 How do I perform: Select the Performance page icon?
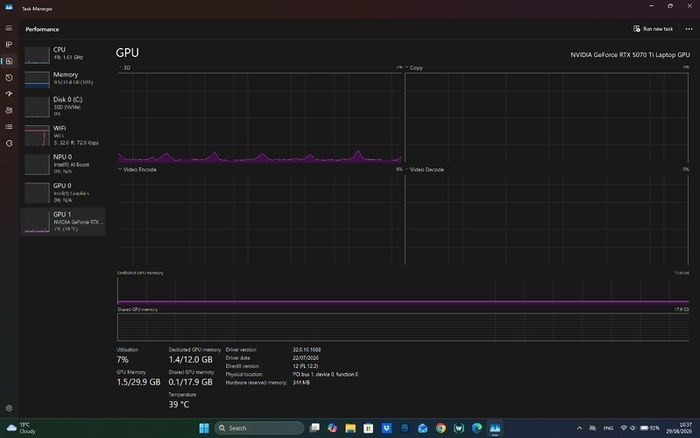coord(9,61)
